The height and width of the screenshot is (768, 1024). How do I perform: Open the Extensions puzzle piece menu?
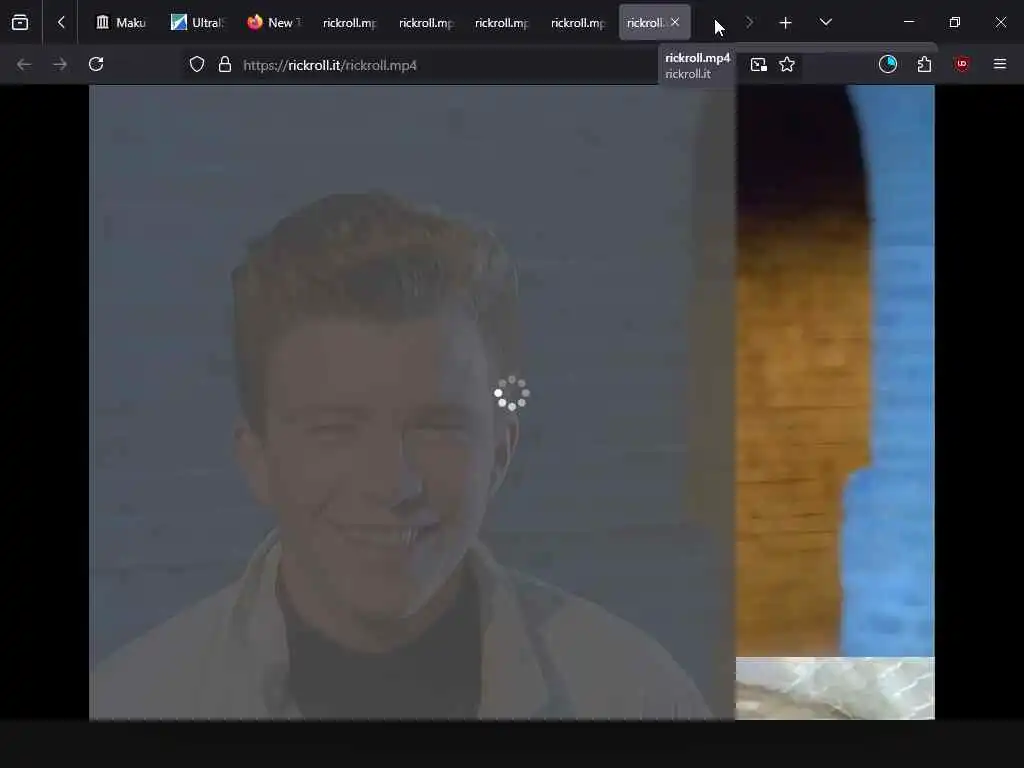pyautogui.click(x=924, y=64)
